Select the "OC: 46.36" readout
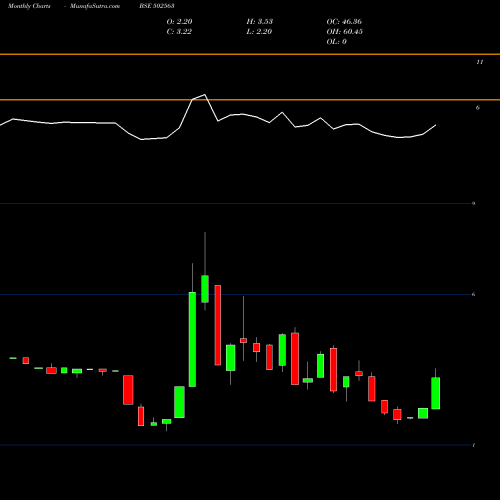Screen dimensions: 500x500 (x=344, y=21)
